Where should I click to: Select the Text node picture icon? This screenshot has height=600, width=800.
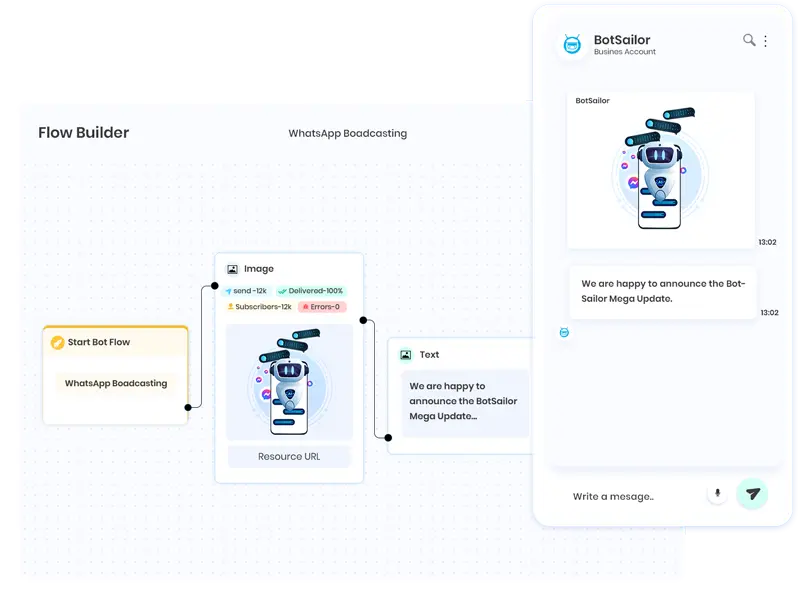[405, 355]
